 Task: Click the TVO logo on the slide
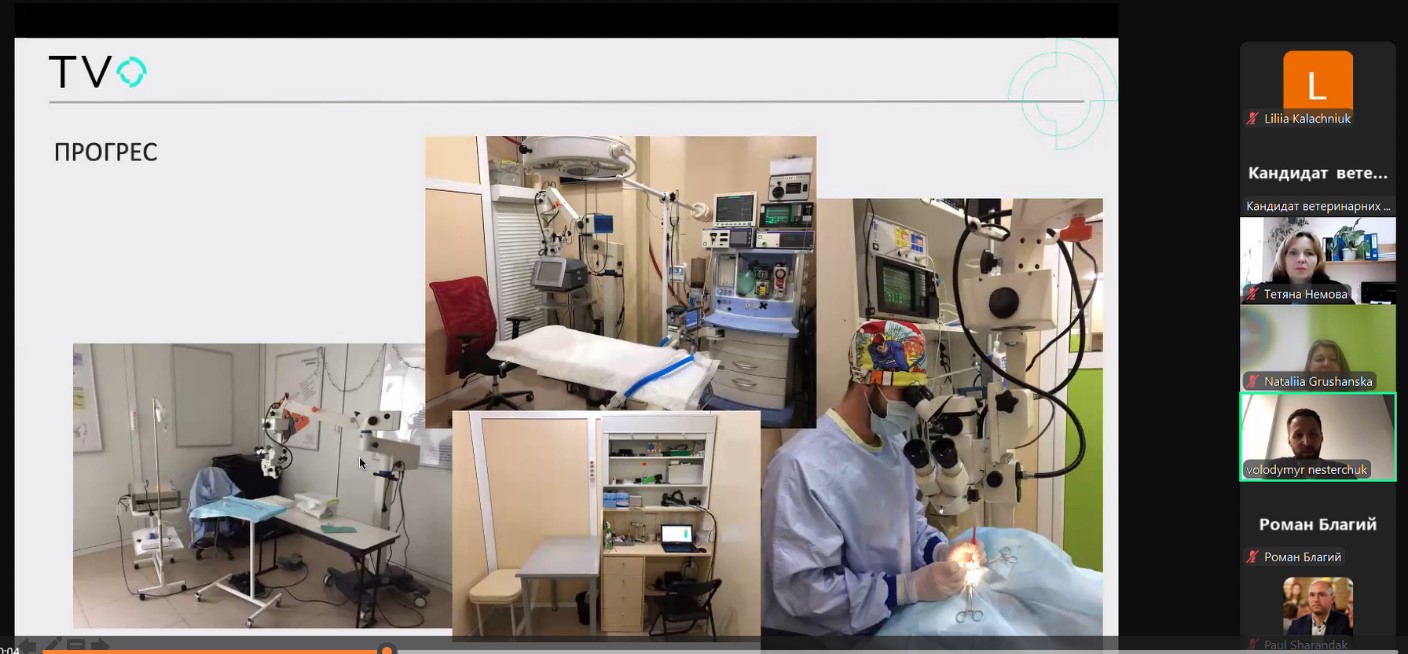tap(98, 72)
